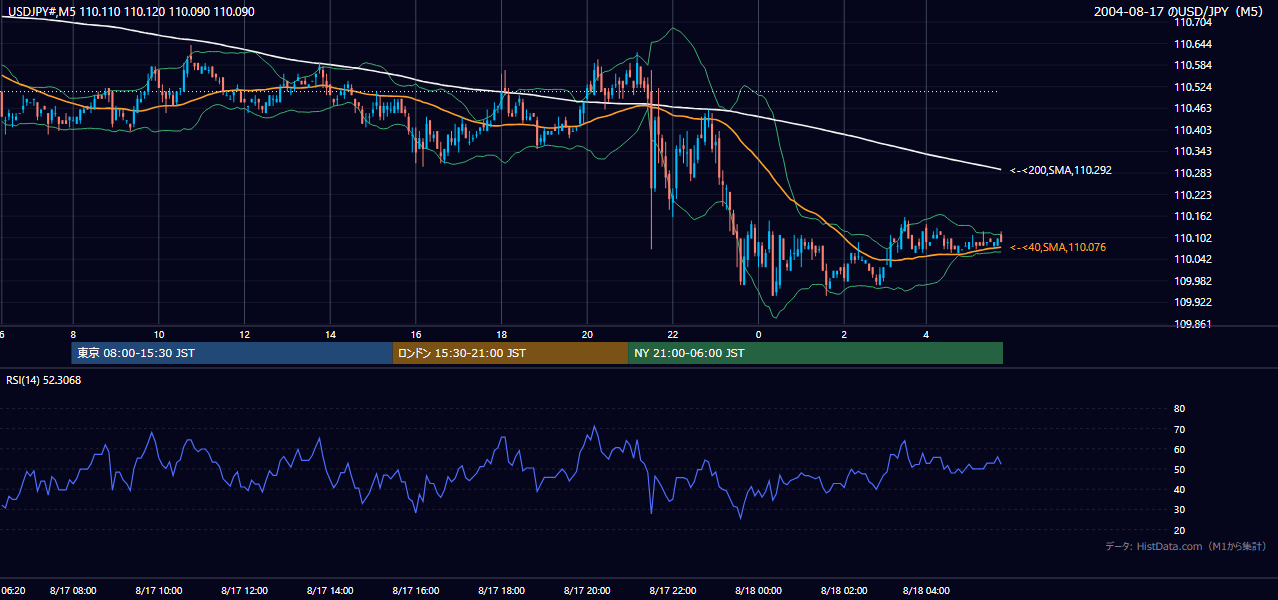
Task: Click price level 110.162 on axis
Action: pyautogui.click(x=1194, y=216)
